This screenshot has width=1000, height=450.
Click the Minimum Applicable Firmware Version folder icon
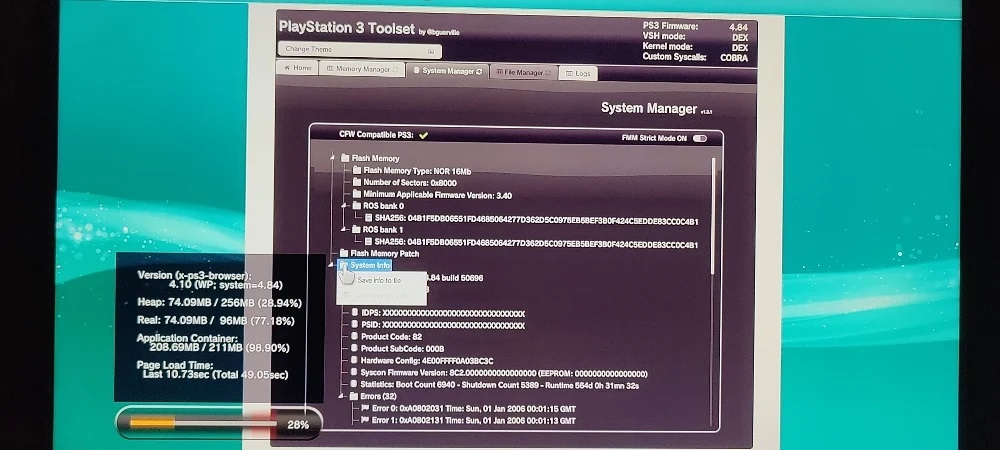pyautogui.click(x=357, y=194)
